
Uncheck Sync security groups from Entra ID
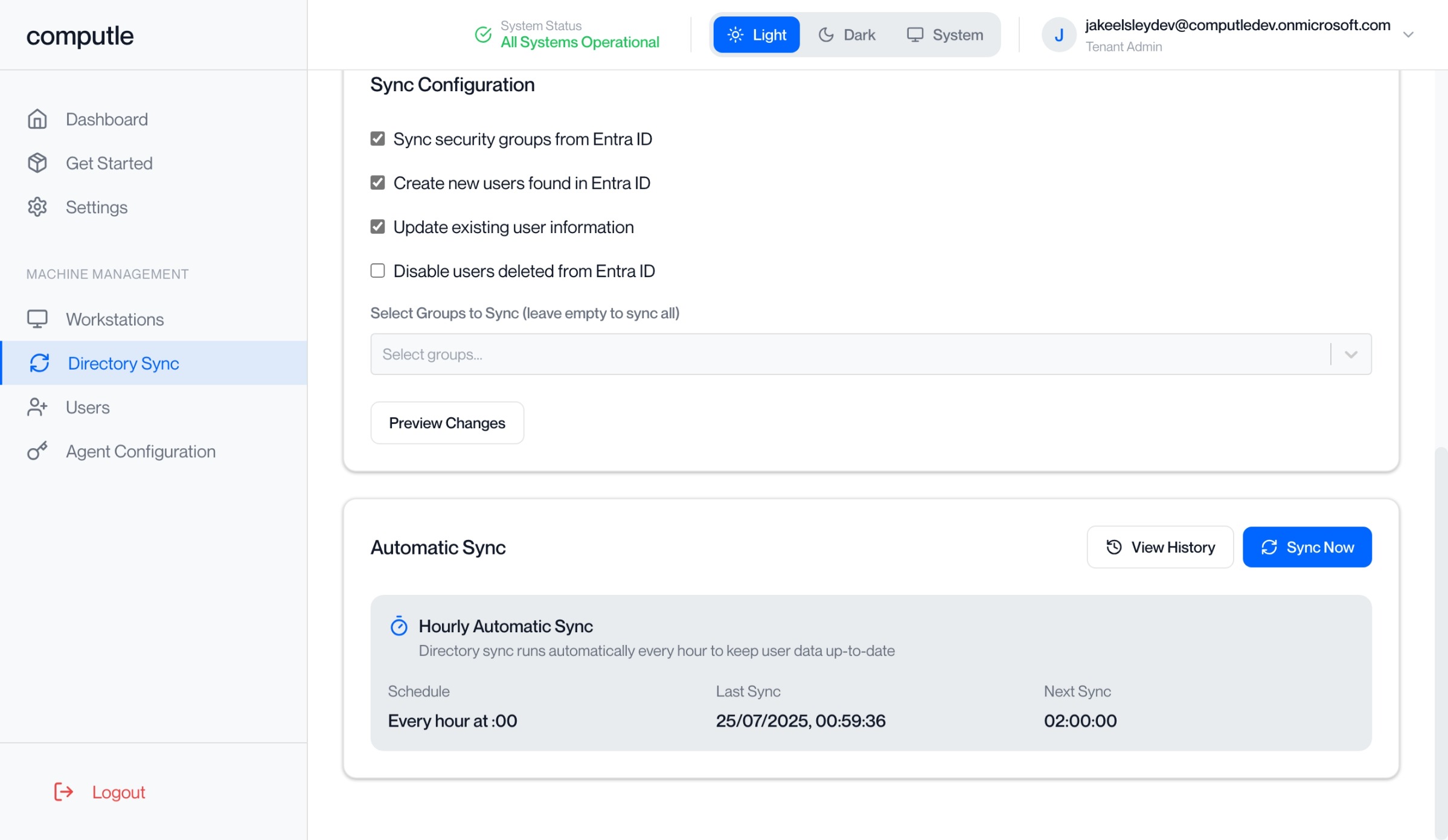pyautogui.click(x=377, y=139)
